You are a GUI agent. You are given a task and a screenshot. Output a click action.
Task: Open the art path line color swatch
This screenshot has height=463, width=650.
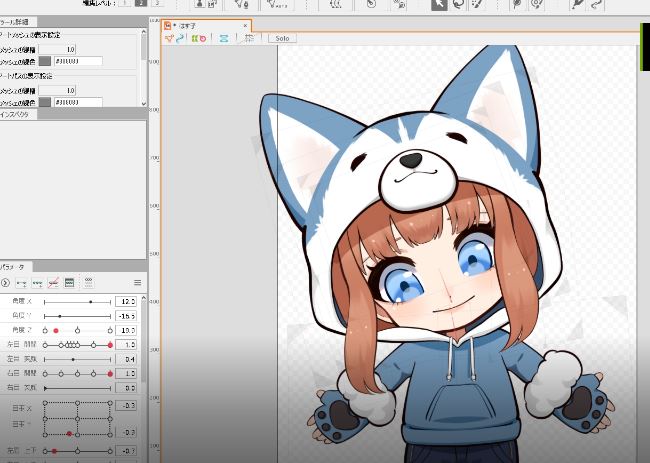45,102
